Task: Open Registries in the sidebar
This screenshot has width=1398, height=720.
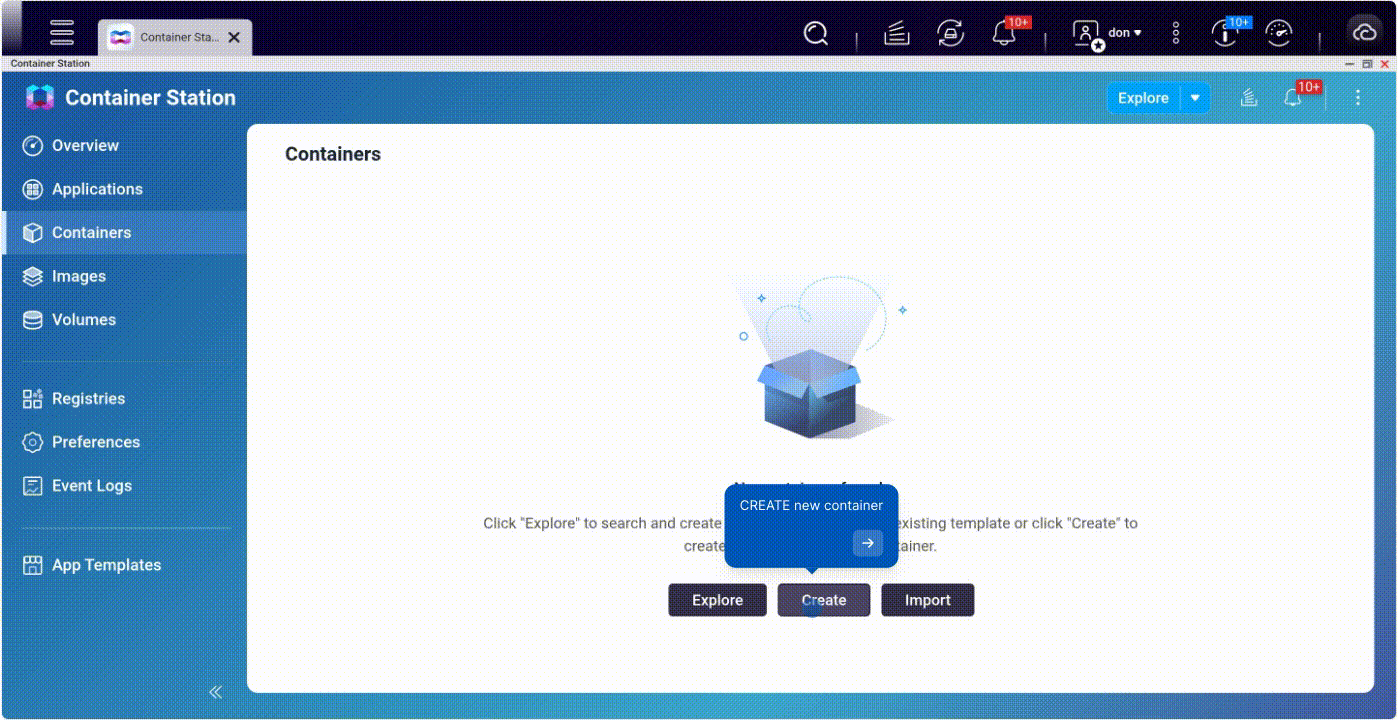Action: 124,399
